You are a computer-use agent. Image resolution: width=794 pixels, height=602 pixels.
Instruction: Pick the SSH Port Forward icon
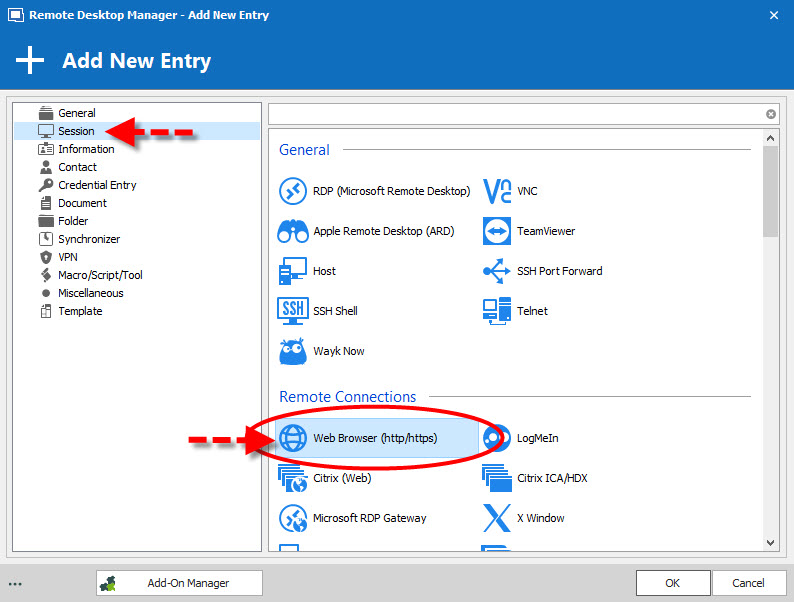497,271
